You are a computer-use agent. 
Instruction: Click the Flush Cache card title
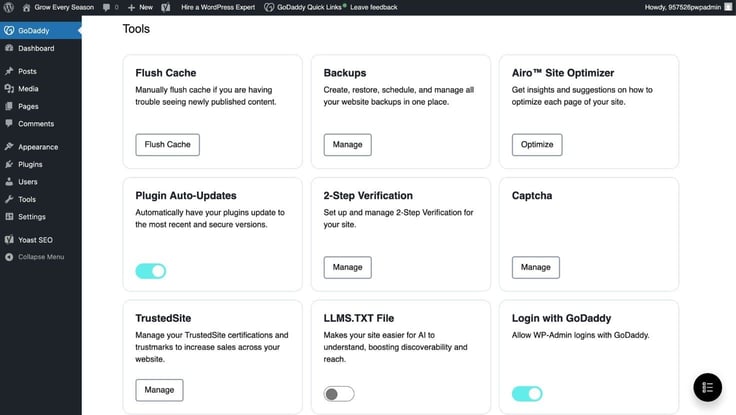point(166,73)
